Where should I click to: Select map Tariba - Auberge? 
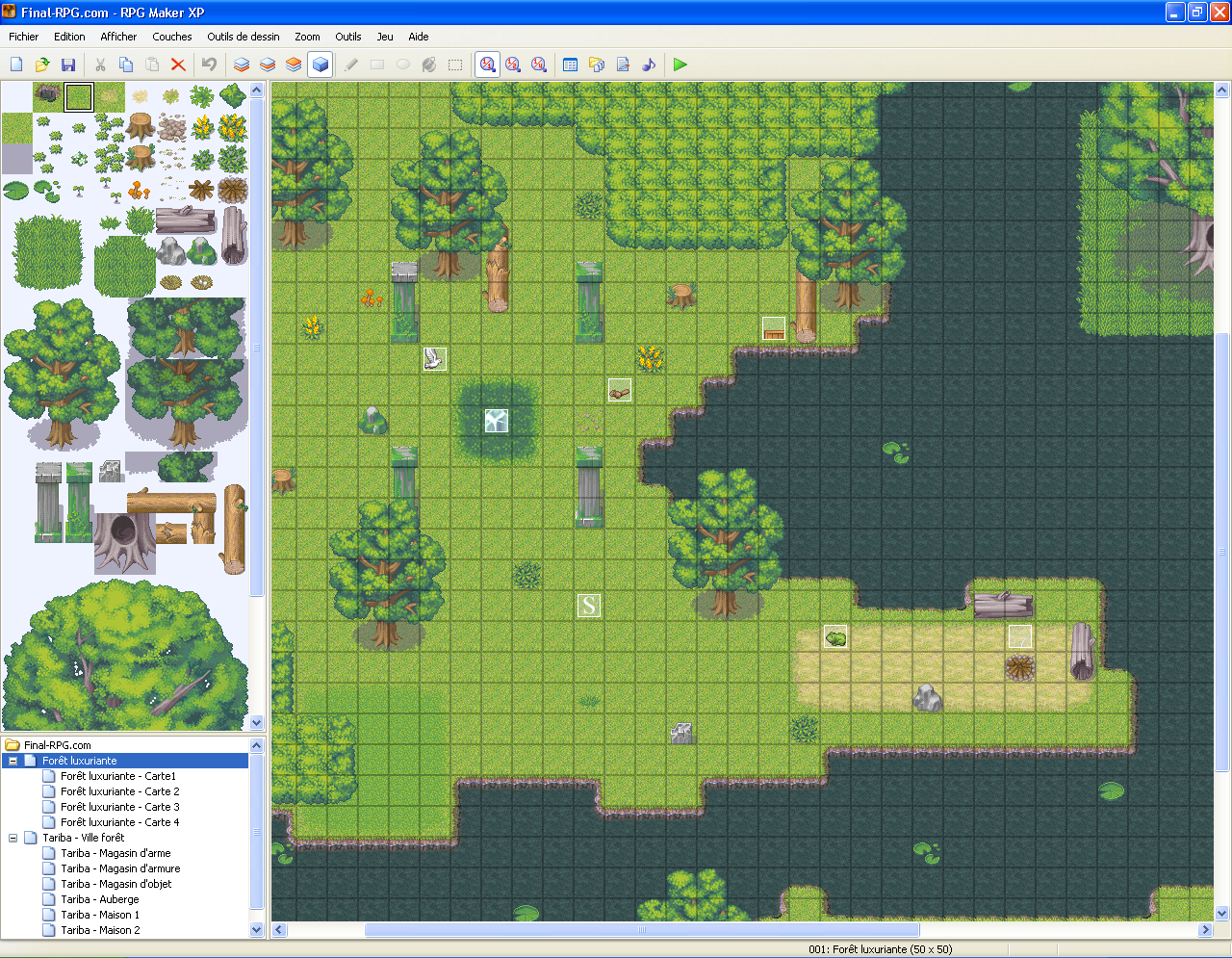point(100,899)
